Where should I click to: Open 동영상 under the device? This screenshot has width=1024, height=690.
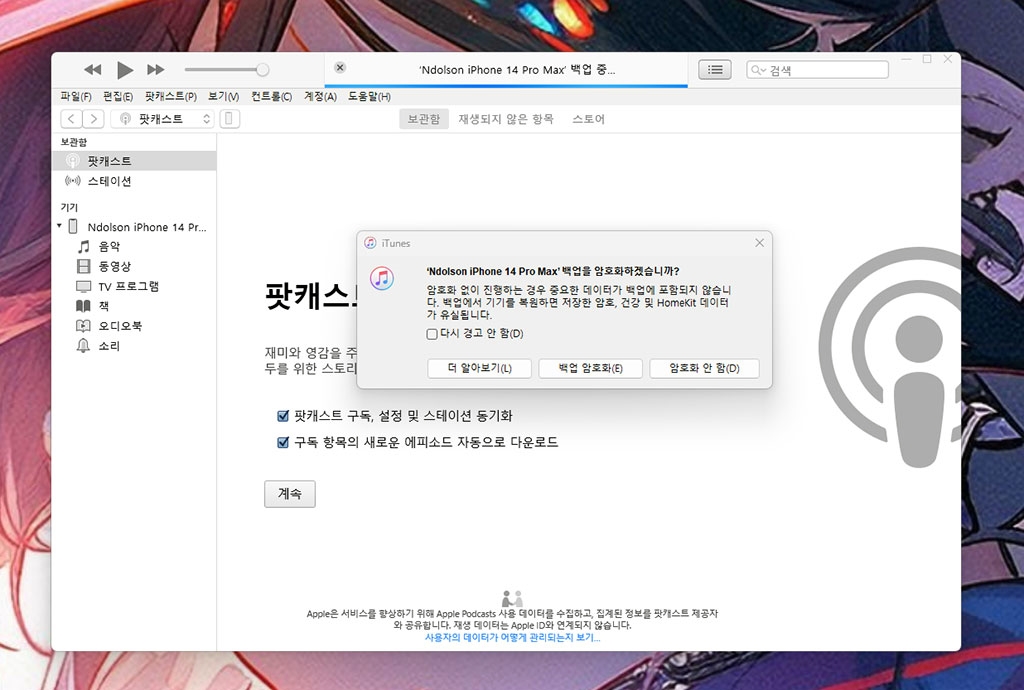[114, 266]
